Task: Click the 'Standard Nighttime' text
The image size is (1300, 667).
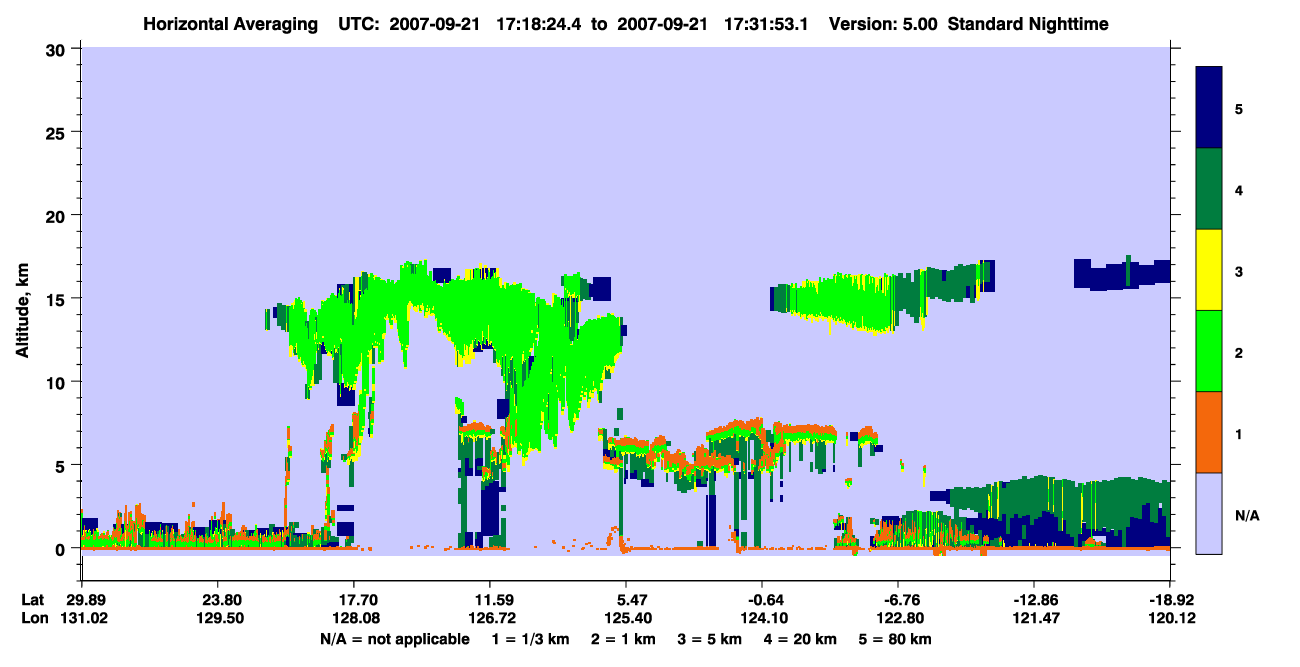Action: (x=1028, y=23)
